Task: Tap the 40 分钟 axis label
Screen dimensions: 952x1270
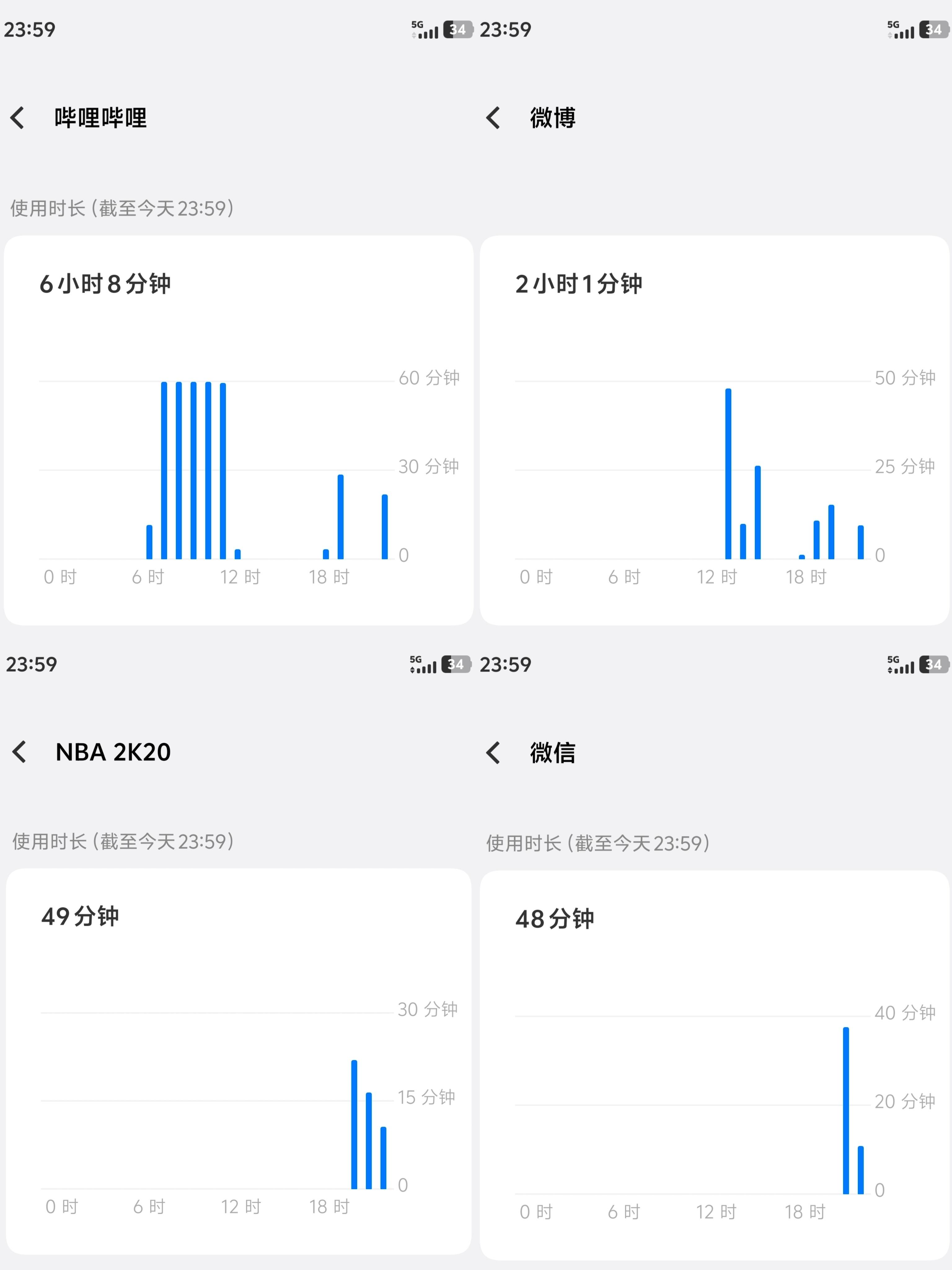Action: point(905,1013)
